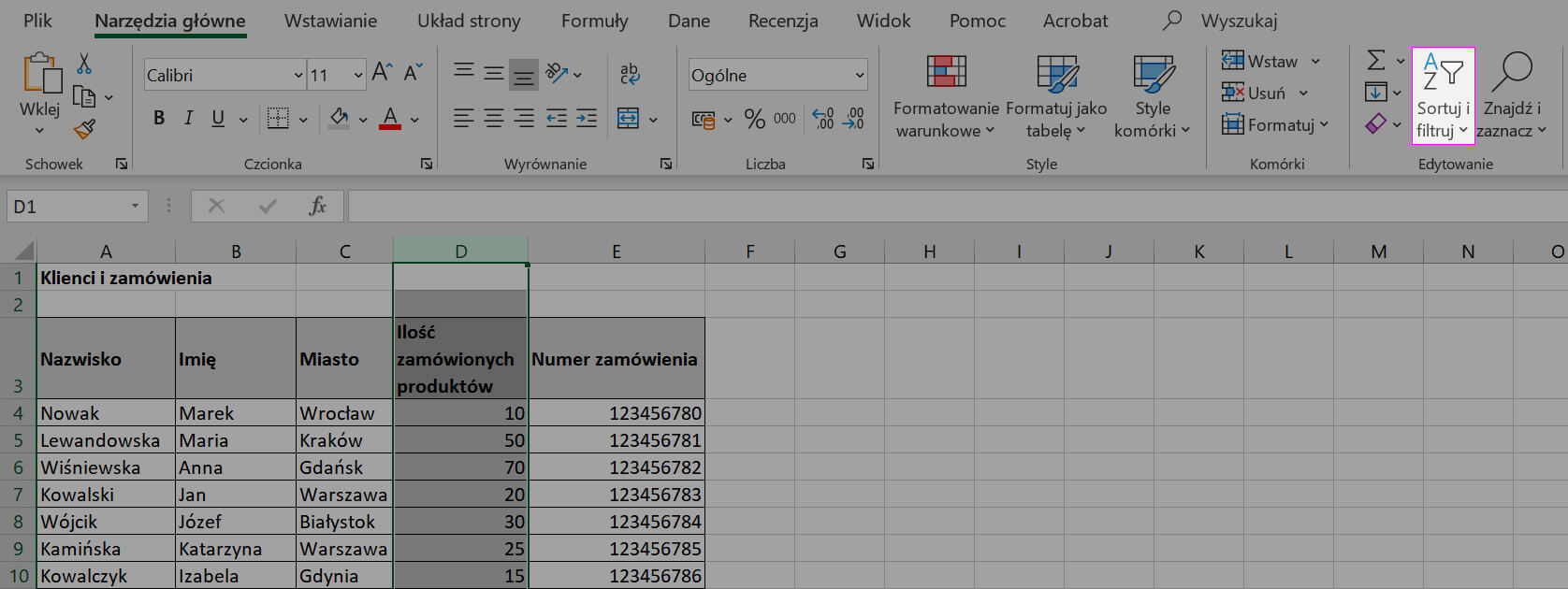Toggle Underline formatting
This screenshot has height=589, width=1568.
tap(218, 118)
